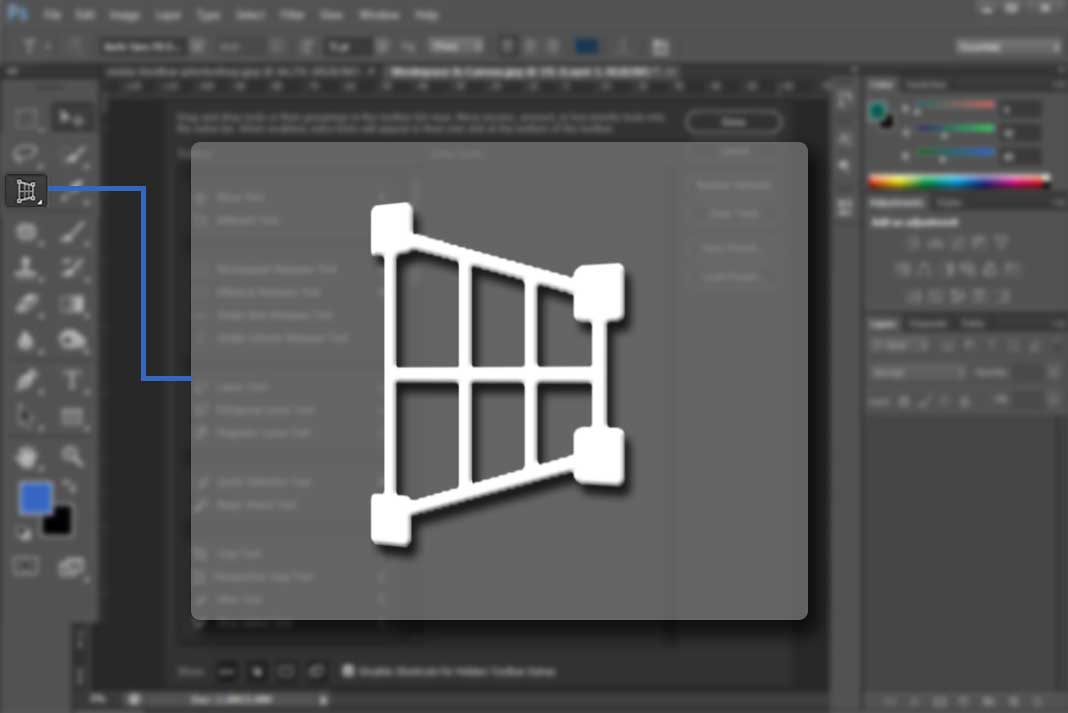The height and width of the screenshot is (713, 1068).
Task: Toggle Enable Shortcuts for Hidden Toolbar Extras checkbox
Action: coord(348,671)
